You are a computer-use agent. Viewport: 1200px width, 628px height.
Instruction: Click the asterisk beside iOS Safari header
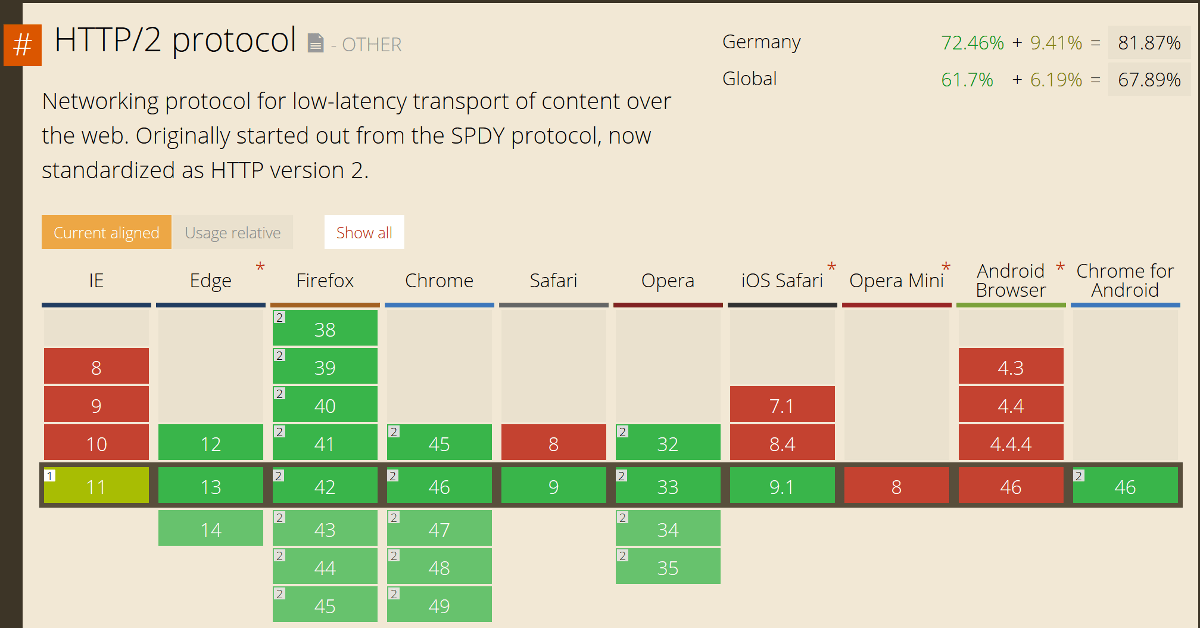[x=831, y=265]
